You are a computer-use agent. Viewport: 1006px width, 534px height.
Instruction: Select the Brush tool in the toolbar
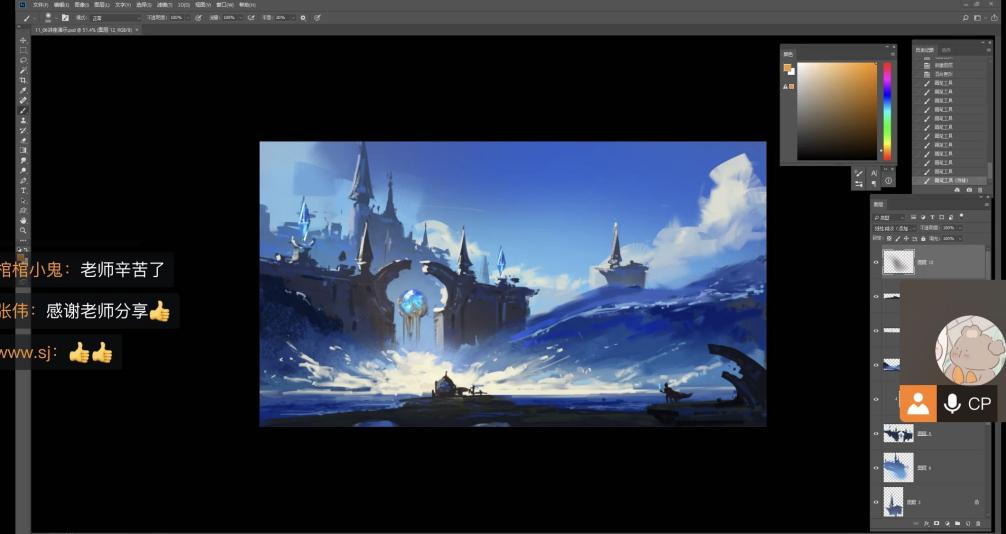[23, 110]
